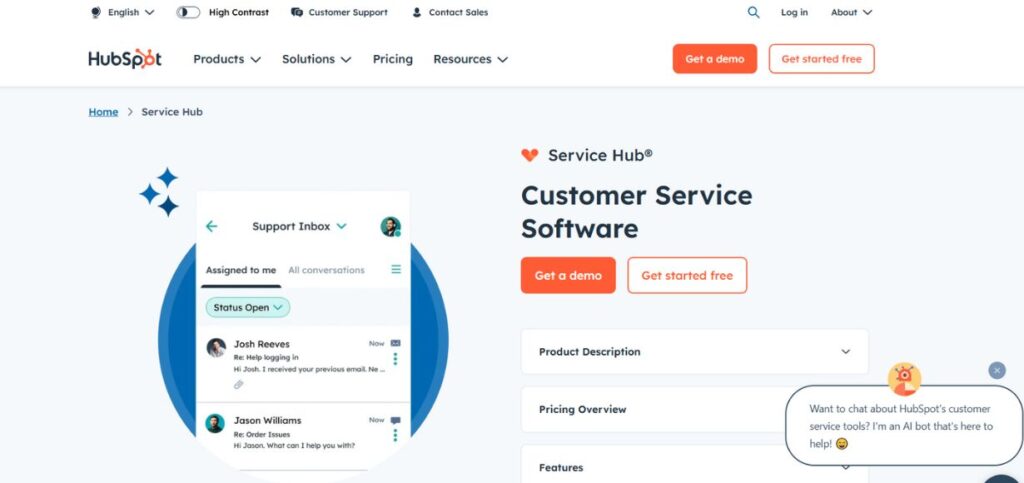
Task: Follow the Home breadcrumb link
Action: pos(103,112)
